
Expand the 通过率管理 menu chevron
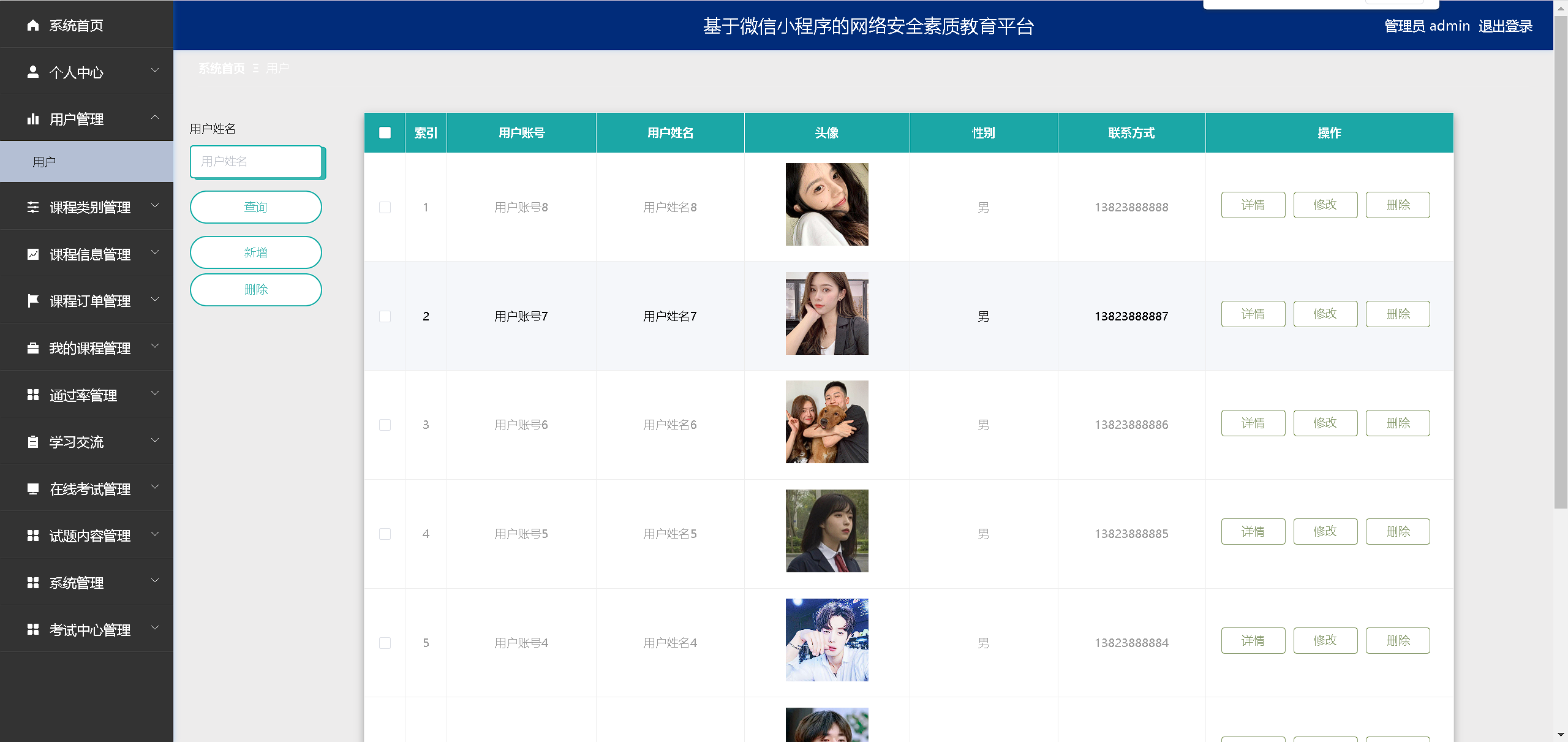[x=155, y=393]
